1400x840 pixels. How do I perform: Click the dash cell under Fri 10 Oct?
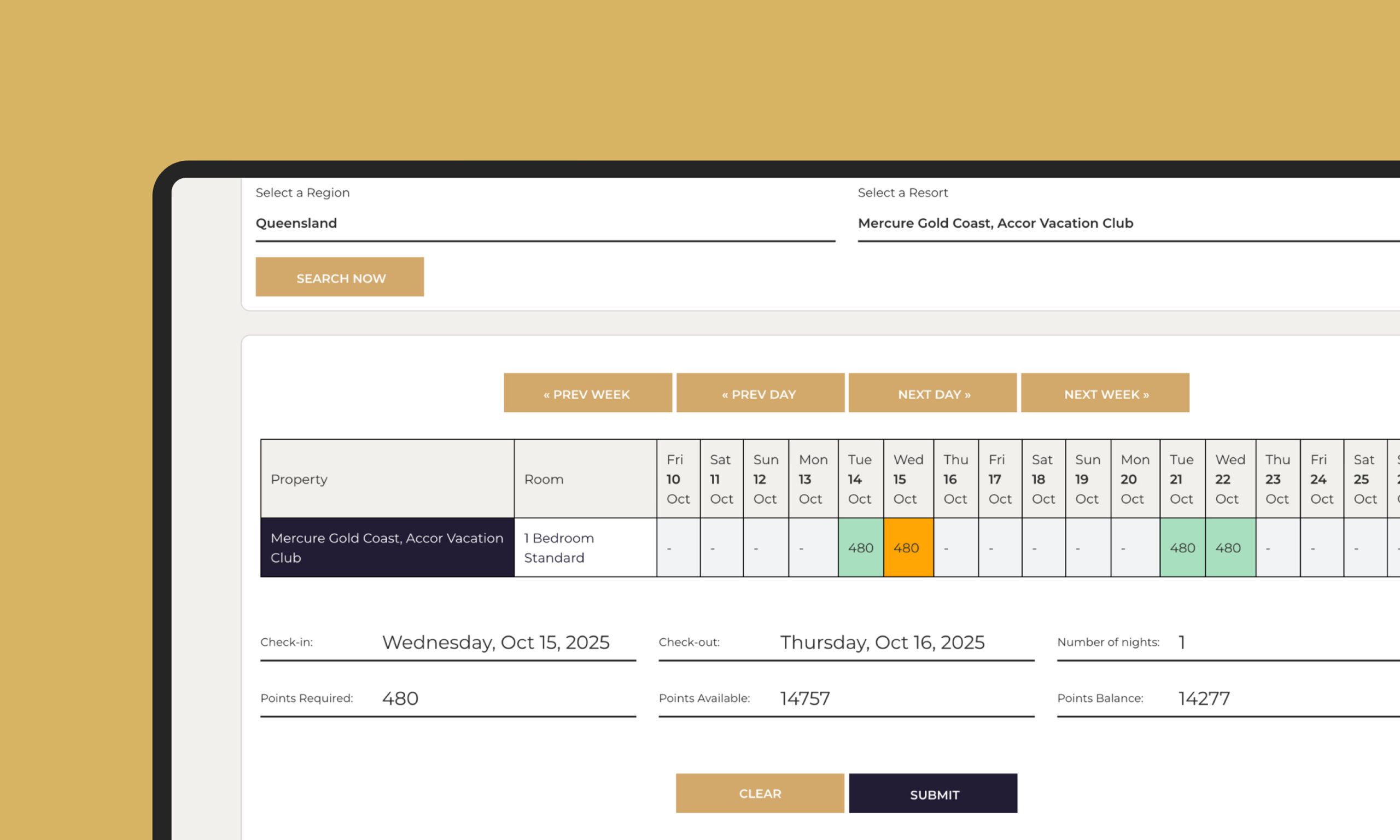click(678, 547)
